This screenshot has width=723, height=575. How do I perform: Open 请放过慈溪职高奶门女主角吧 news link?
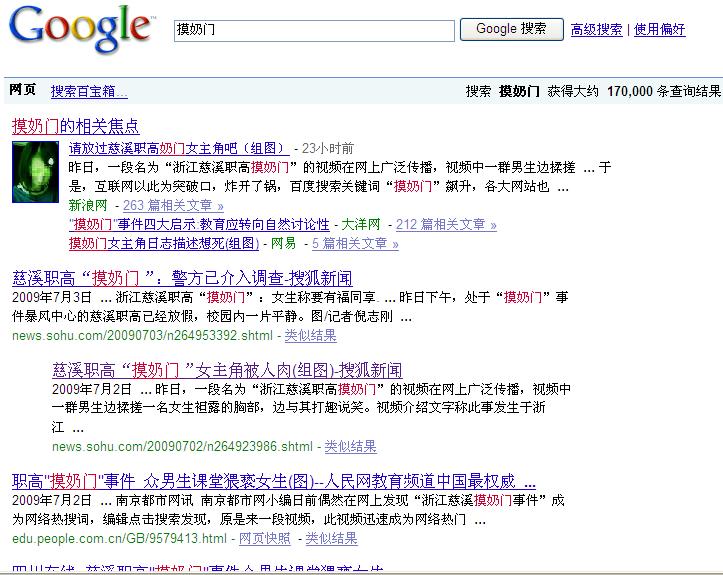click(x=179, y=148)
